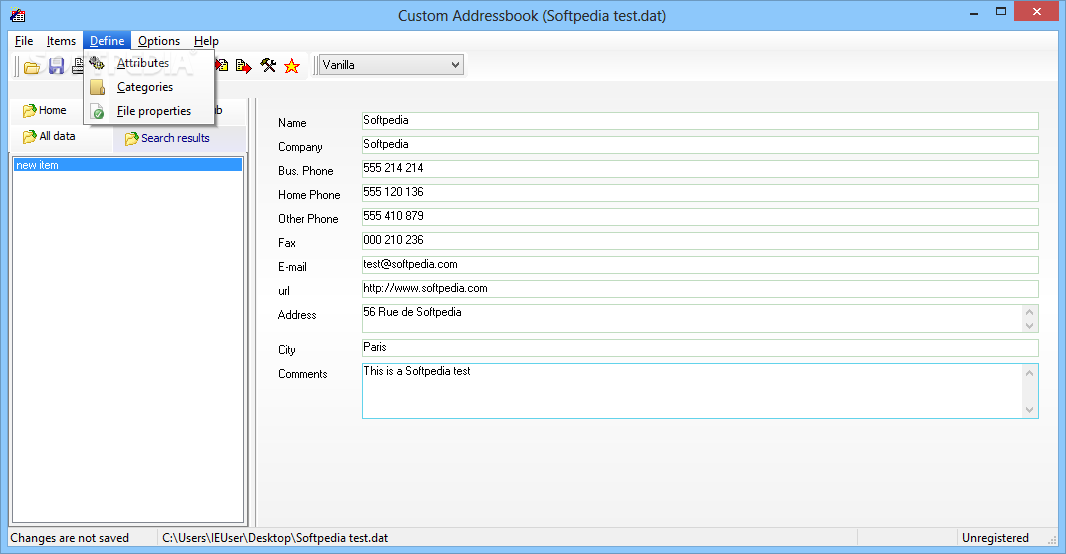Click the City input field
Viewport: 1066px width, 554px height.
click(700, 347)
